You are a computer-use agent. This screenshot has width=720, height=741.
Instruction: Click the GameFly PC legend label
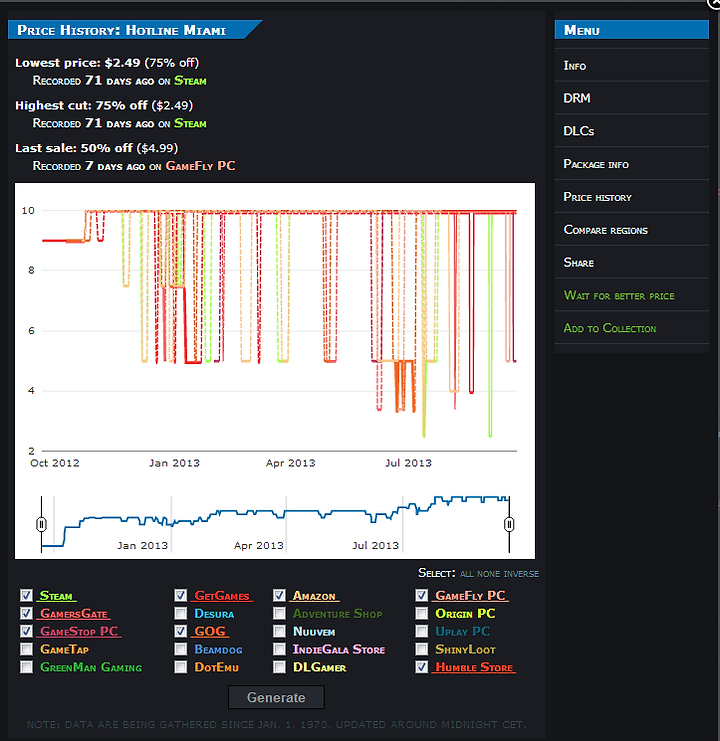pos(471,596)
